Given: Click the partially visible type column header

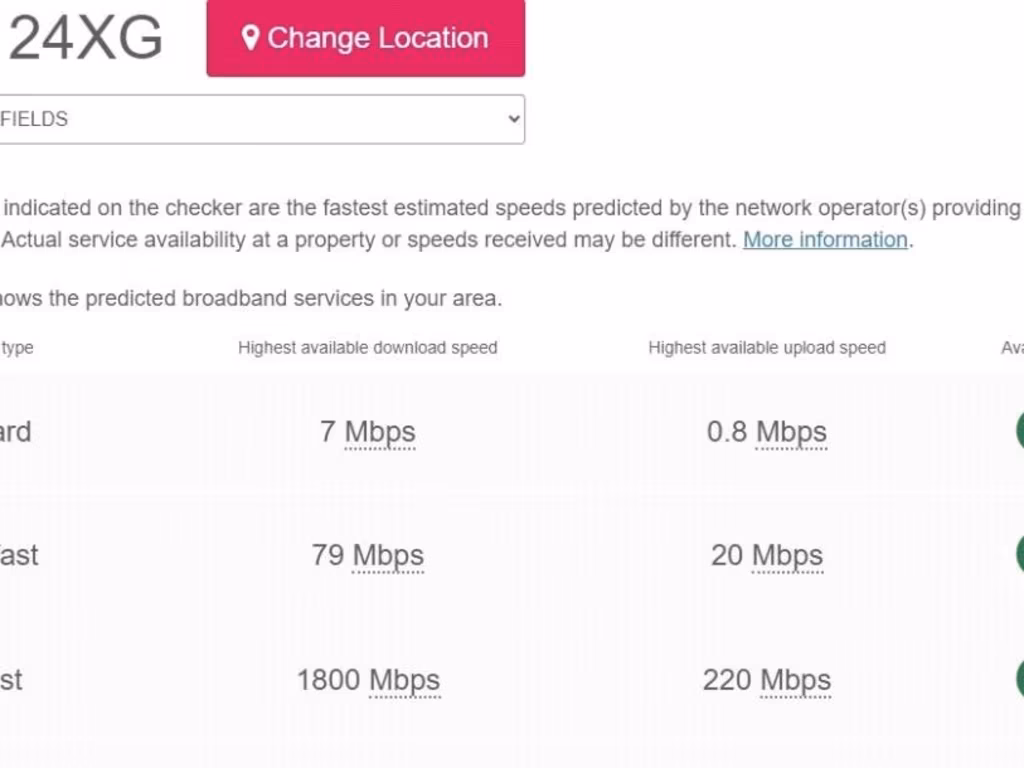Looking at the screenshot, I should point(17,348).
